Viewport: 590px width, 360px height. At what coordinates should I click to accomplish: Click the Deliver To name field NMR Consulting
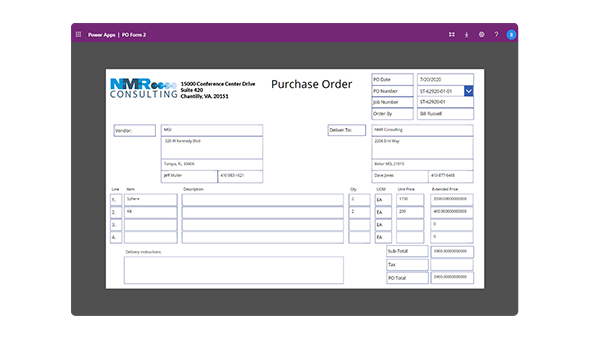[x=422, y=130]
